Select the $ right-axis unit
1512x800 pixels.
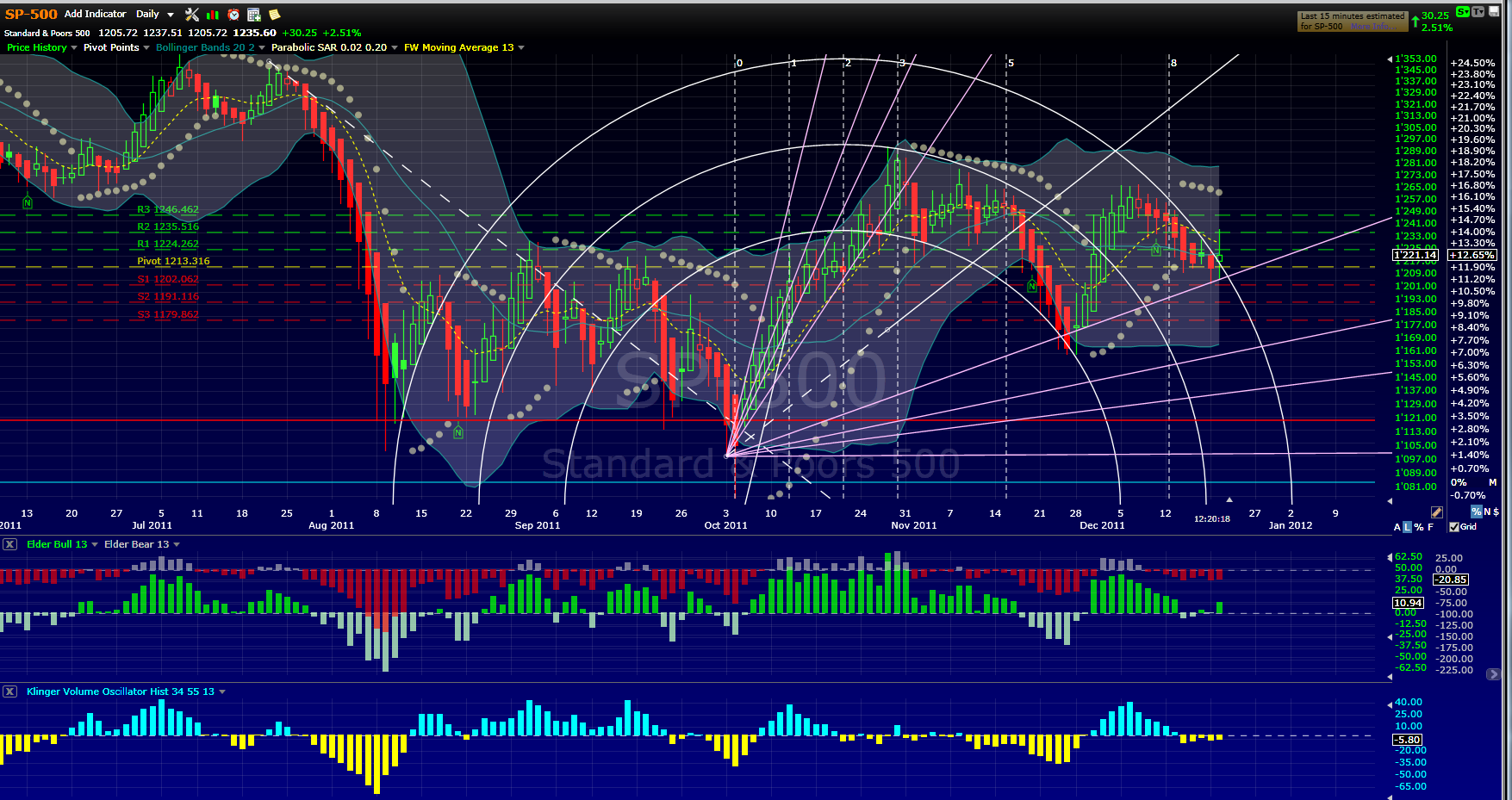point(1496,512)
